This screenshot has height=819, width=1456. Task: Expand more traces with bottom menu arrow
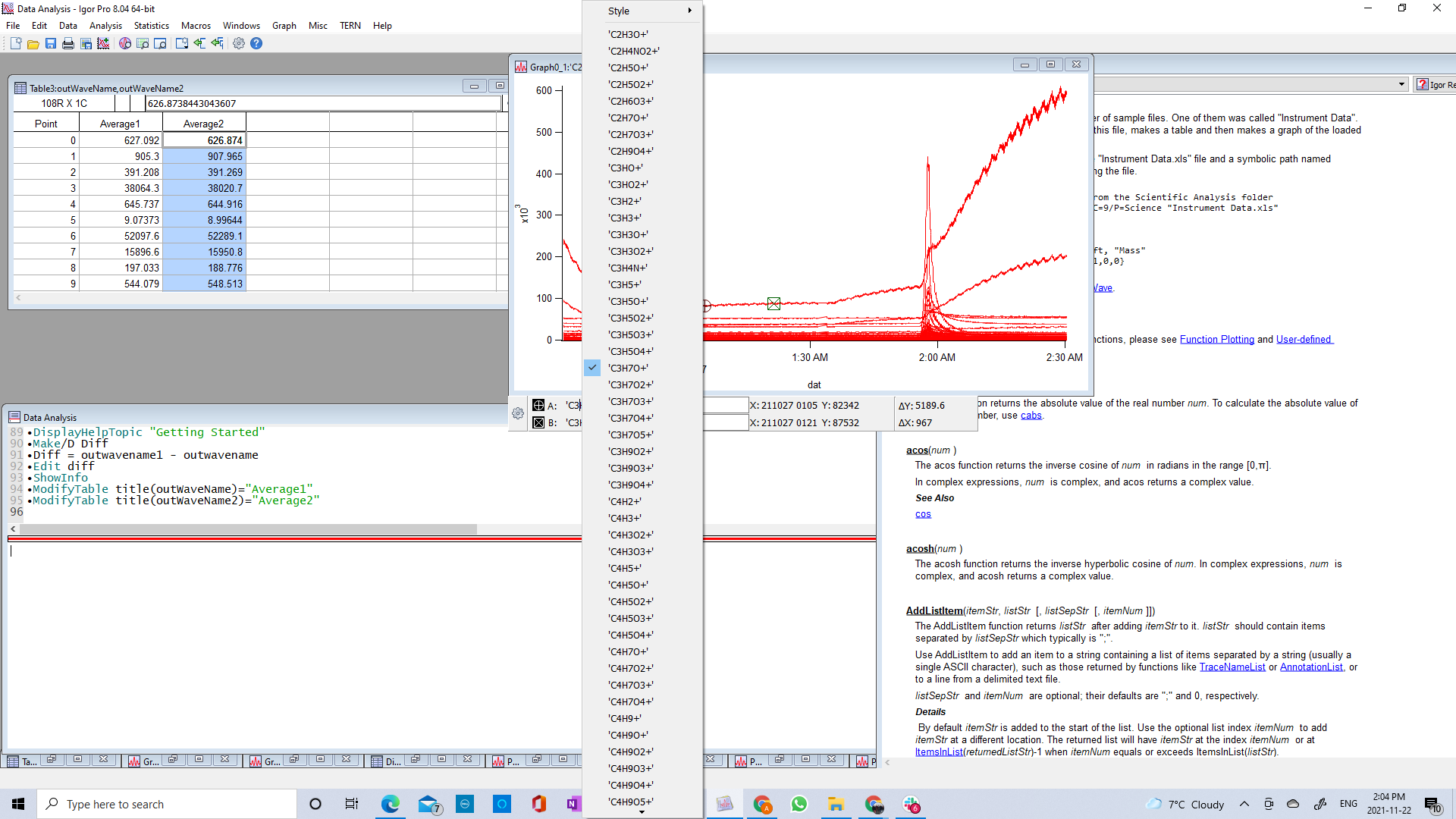642,812
